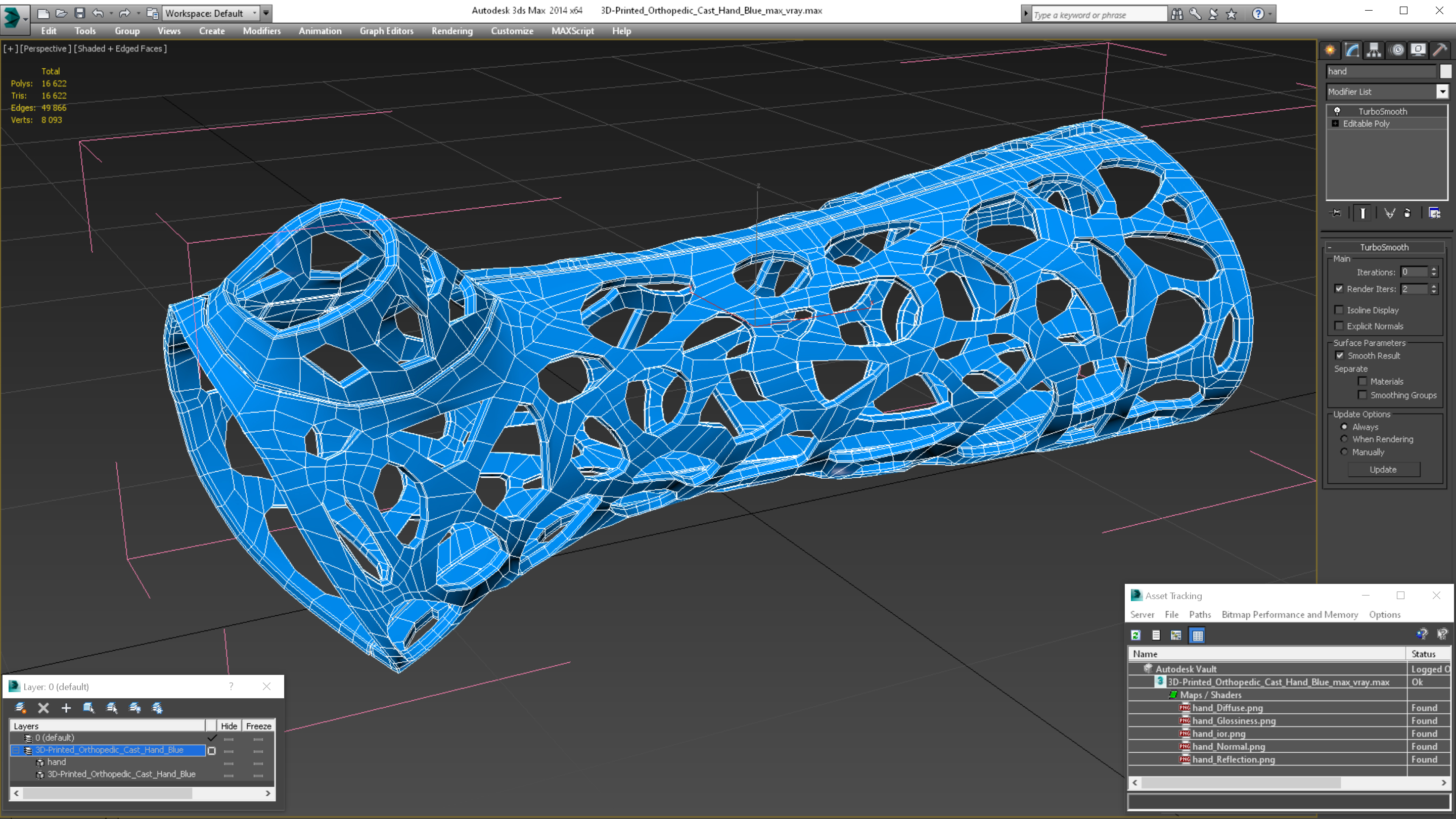Click the New Scene icon in the quick access toolbar
Screen dimensions: 1456x819
[43, 13]
